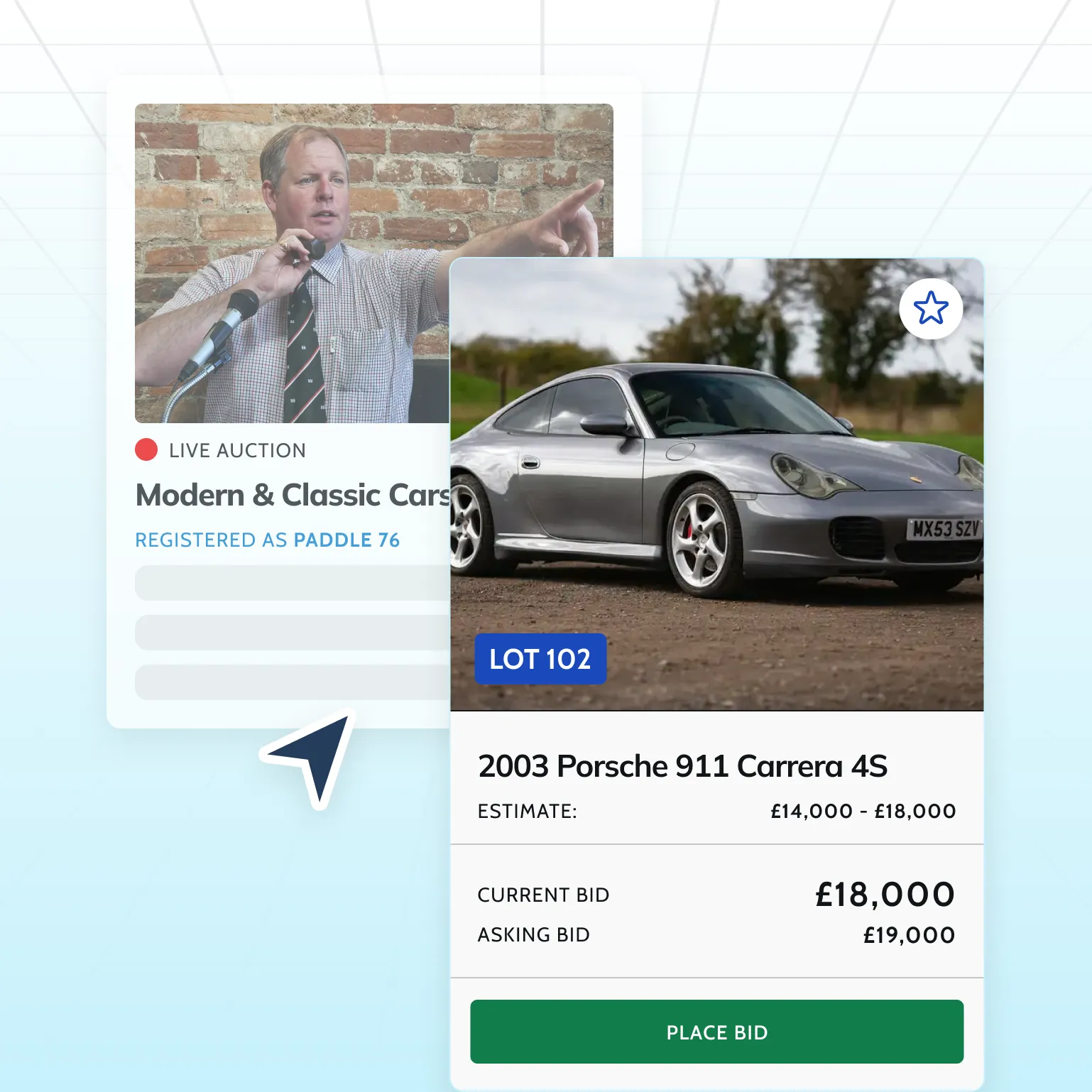Click the CURRENT BID label

pyautogui.click(x=543, y=895)
